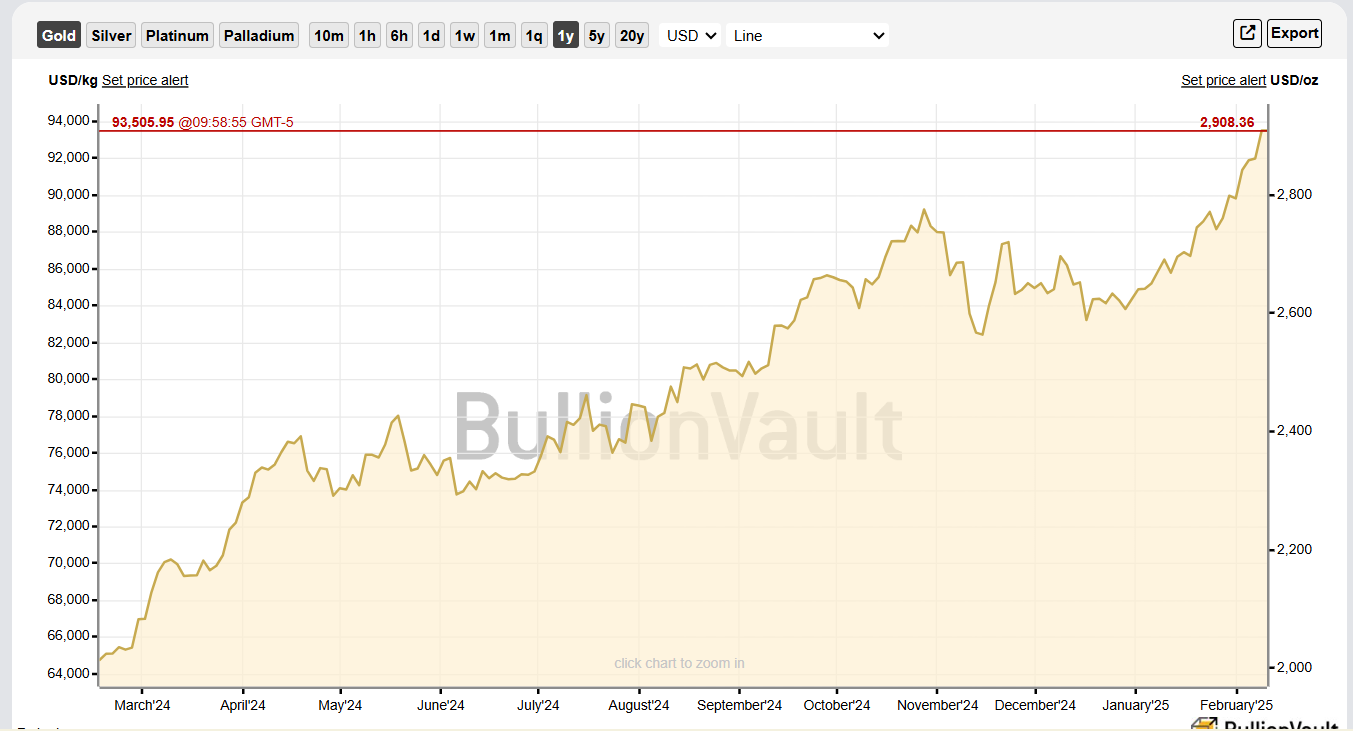This screenshot has width=1353, height=731.
Task: Click the 'click chart to zoom in' hint
Action: coord(679,663)
